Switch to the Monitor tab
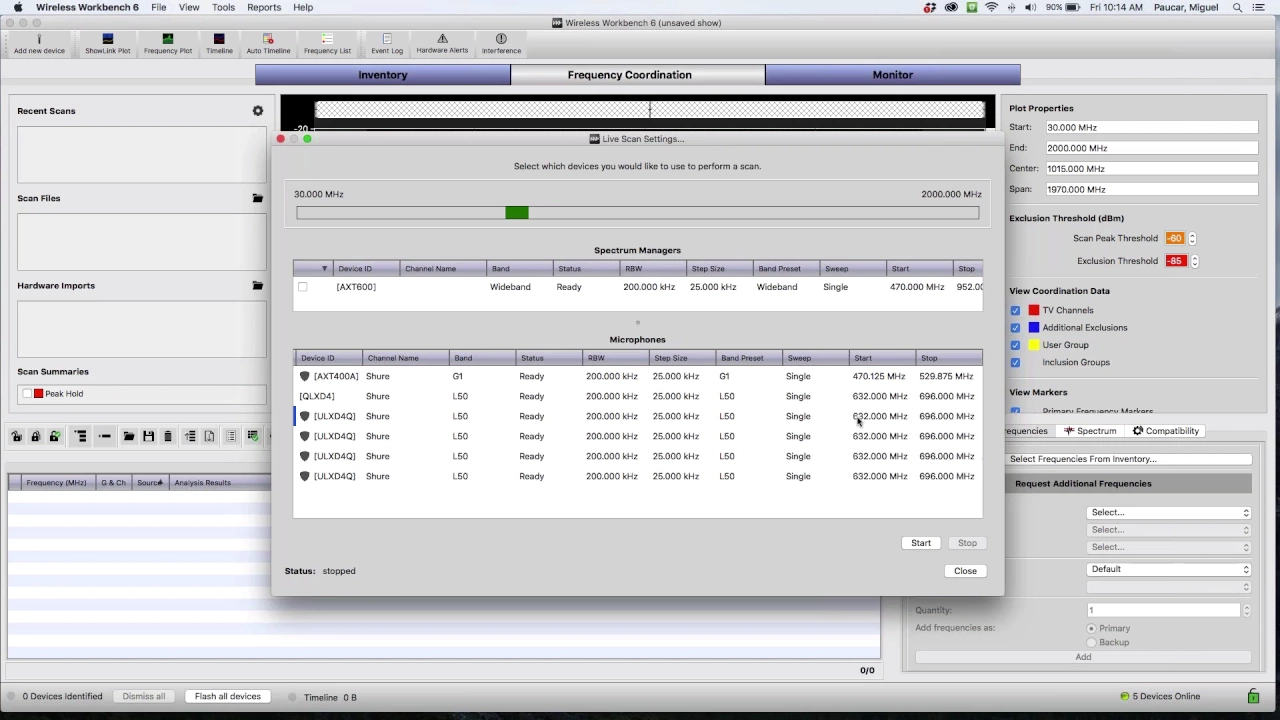 (x=893, y=75)
